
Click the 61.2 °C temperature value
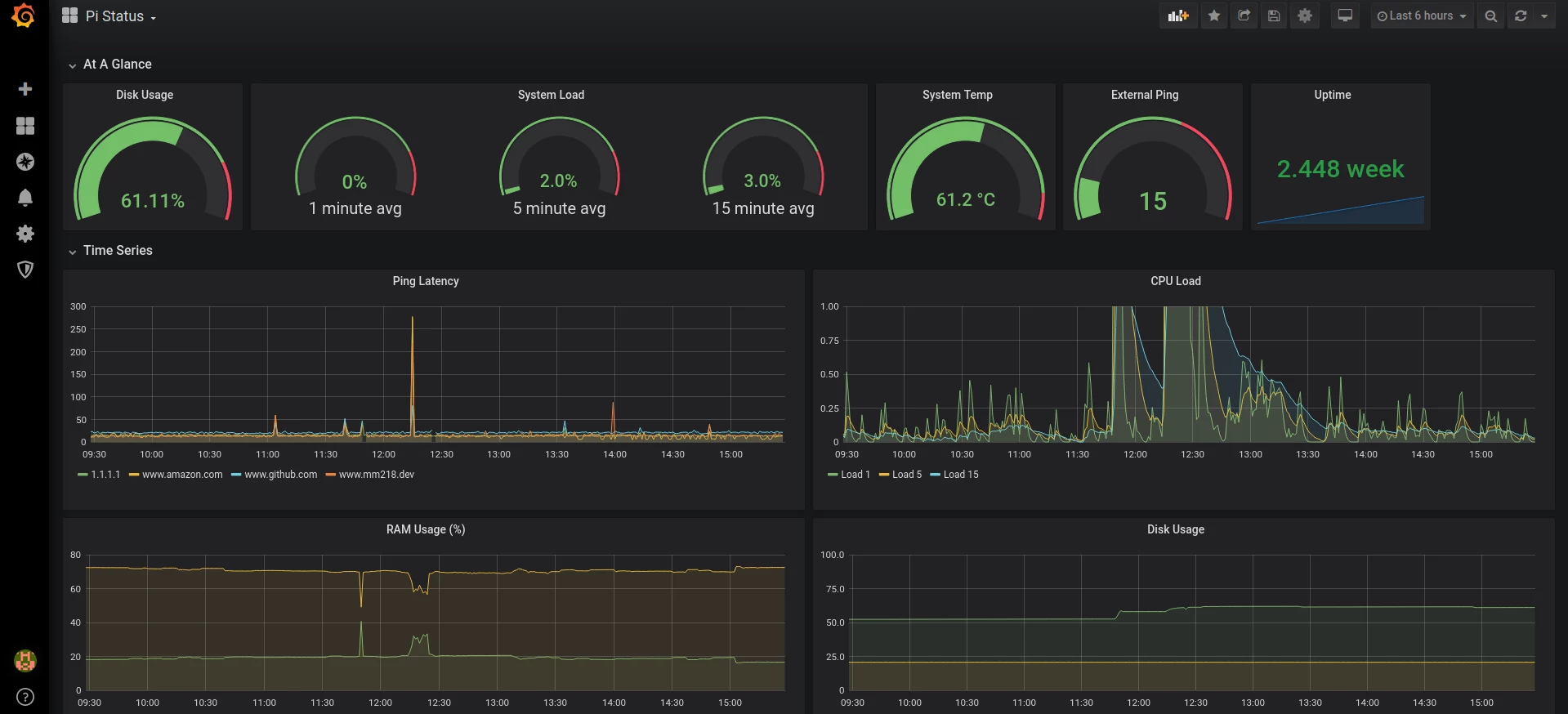[966, 200]
